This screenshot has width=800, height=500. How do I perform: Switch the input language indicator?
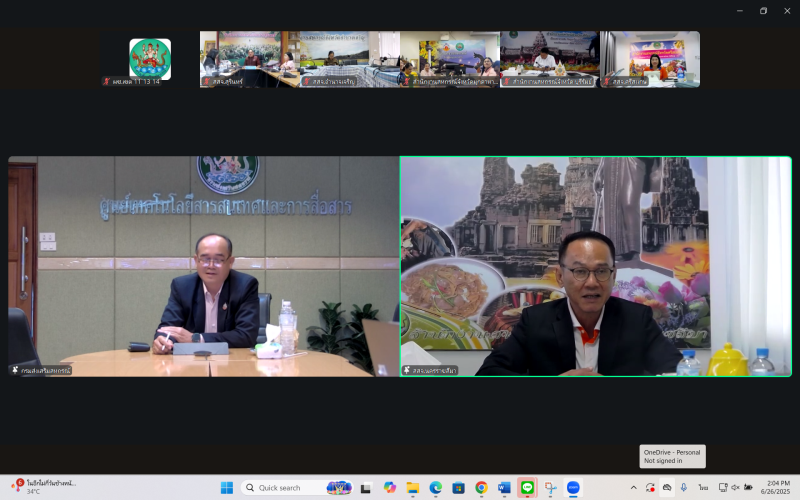coord(703,488)
